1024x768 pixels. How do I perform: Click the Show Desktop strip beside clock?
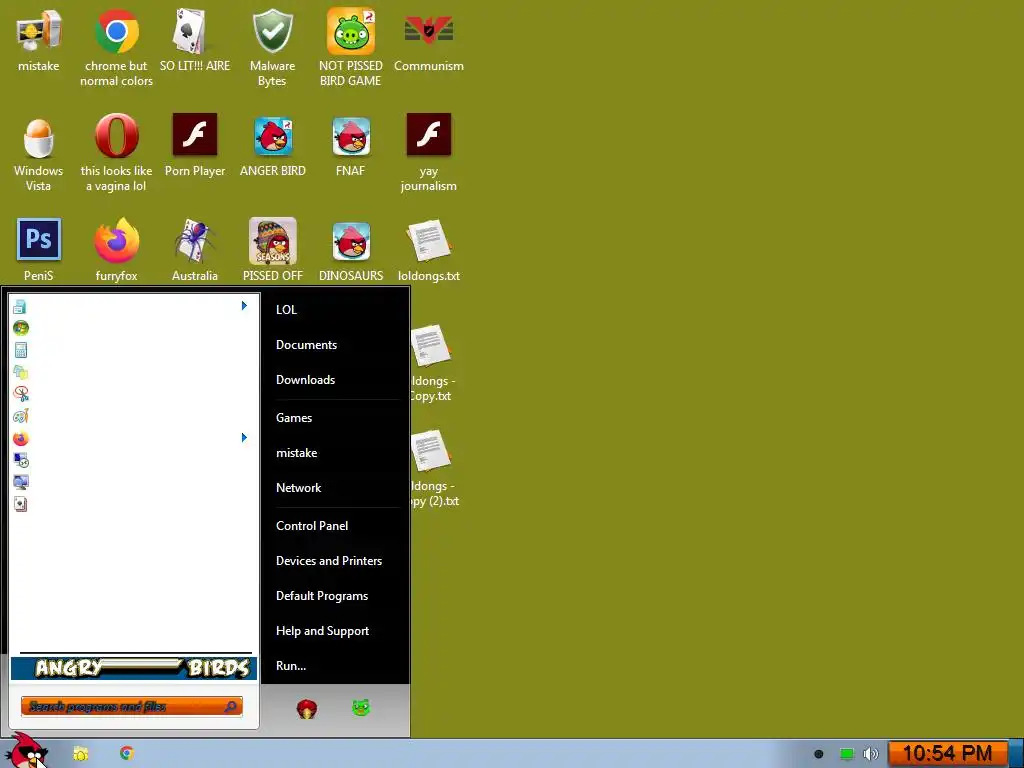coord(1016,754)
